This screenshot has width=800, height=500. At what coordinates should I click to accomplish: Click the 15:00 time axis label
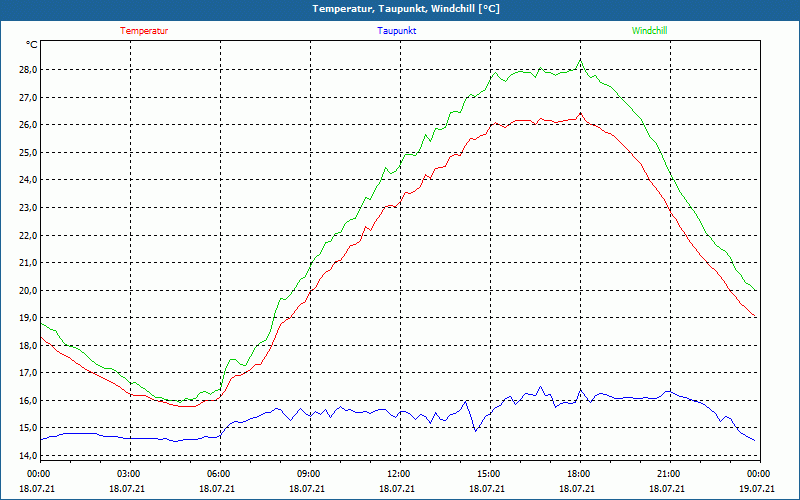(488, 474)
